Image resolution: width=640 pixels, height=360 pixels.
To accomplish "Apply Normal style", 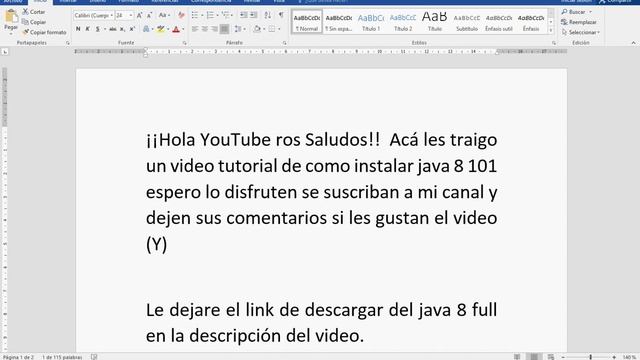I will coord(307,22).
